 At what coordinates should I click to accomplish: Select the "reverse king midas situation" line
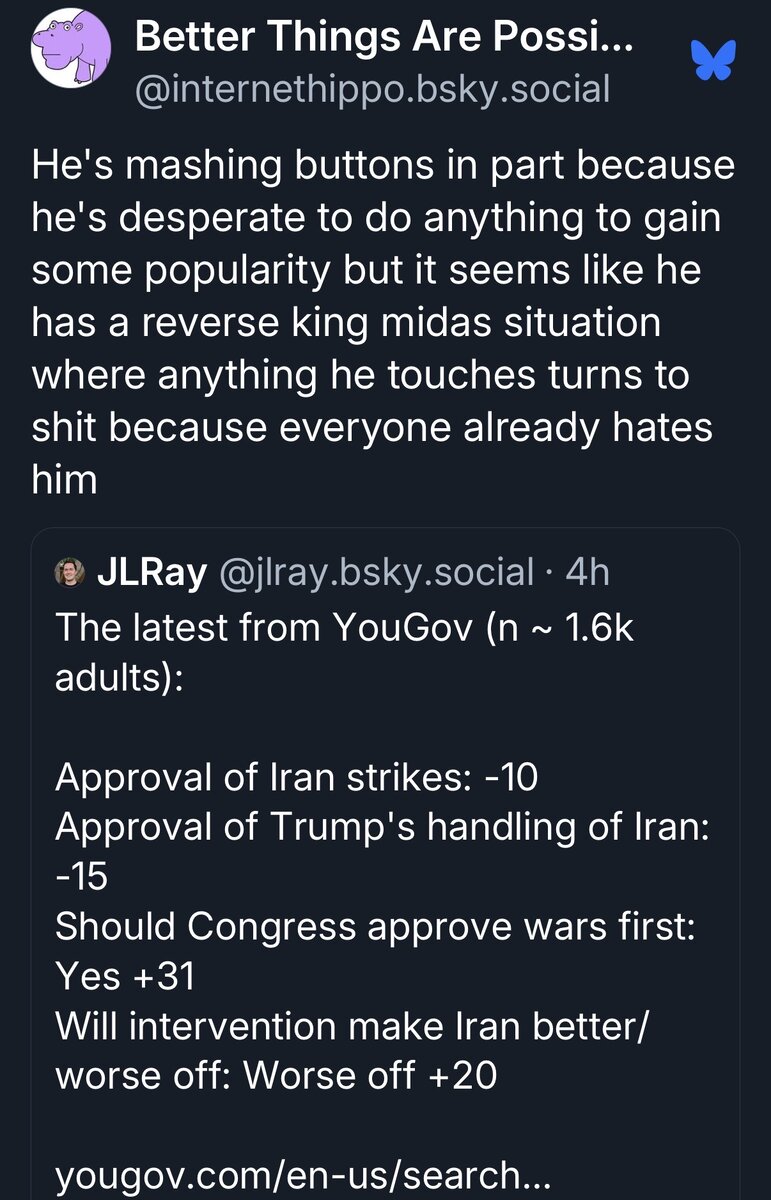pos(346,322)
